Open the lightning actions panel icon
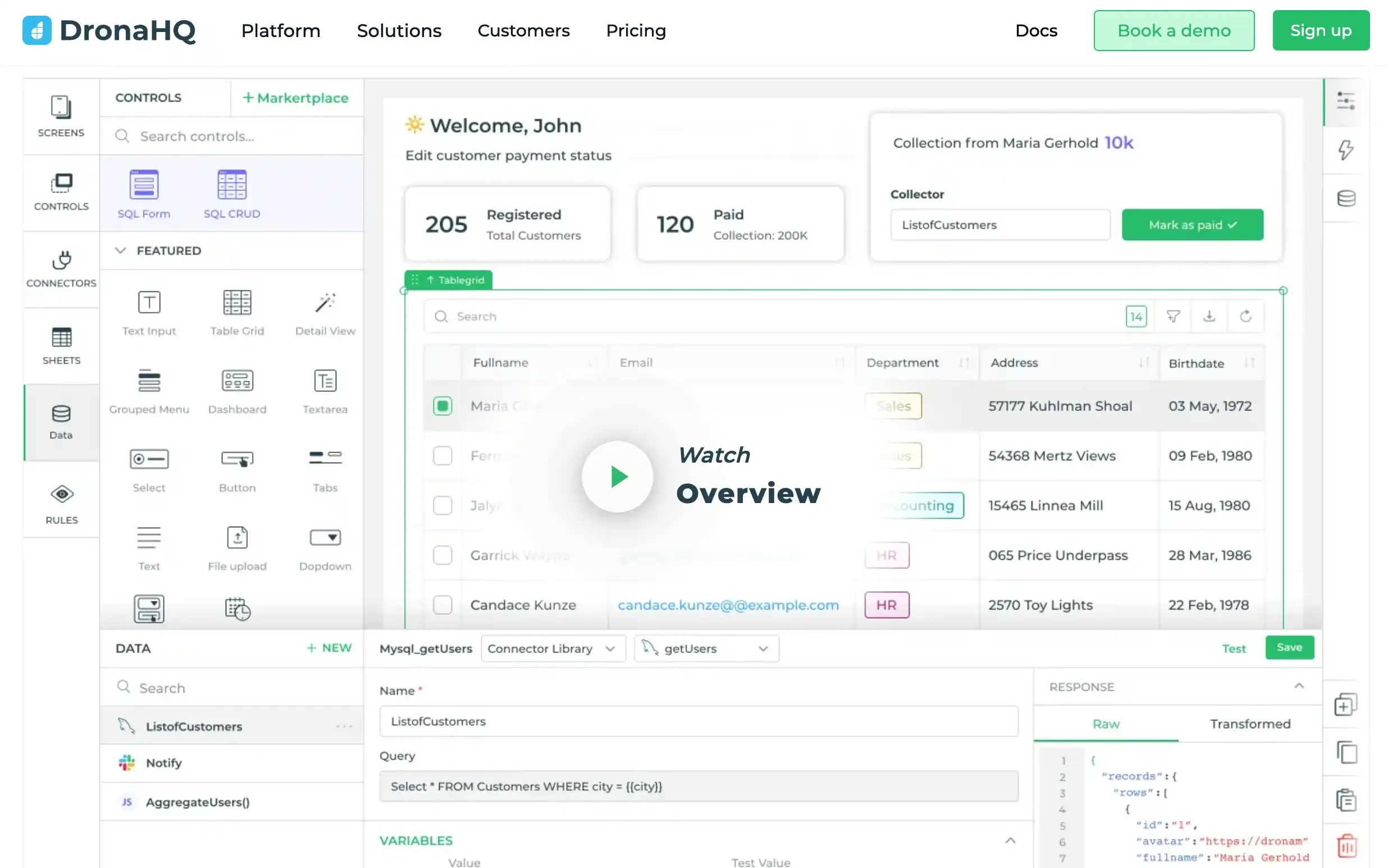This screenshot has width=1388, height=868. pos(1345,150)
